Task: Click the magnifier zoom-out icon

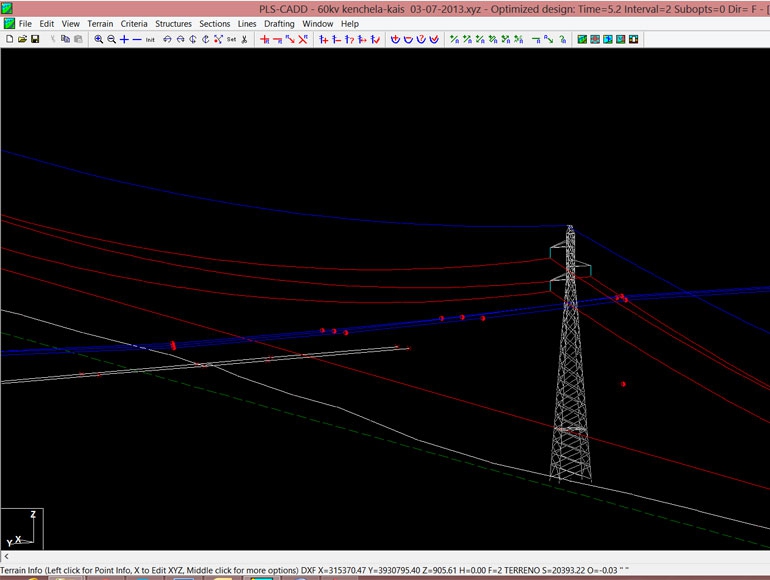Action: (111, 39)
